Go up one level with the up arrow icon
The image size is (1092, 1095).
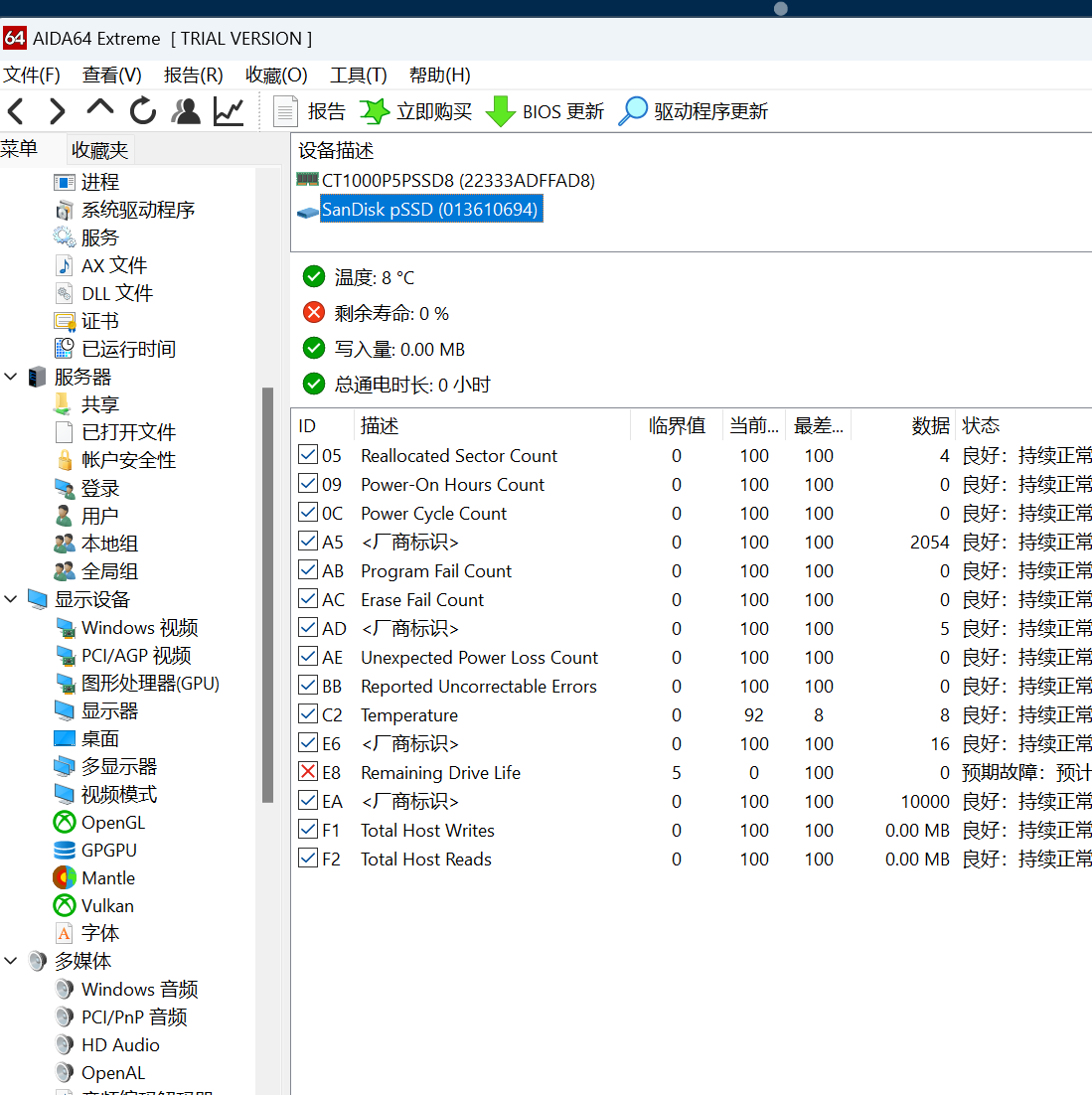tap(99, 108)
